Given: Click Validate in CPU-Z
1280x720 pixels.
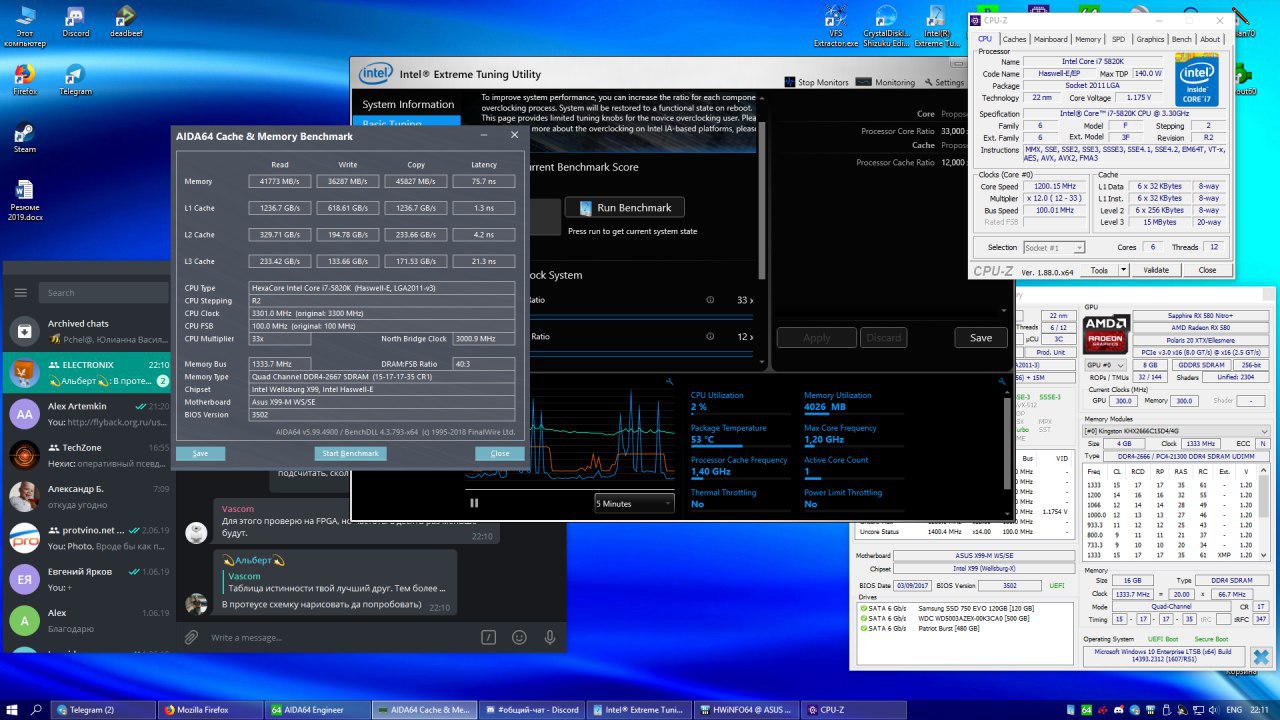Looking at the screenshot, I should click(1156, 270).
